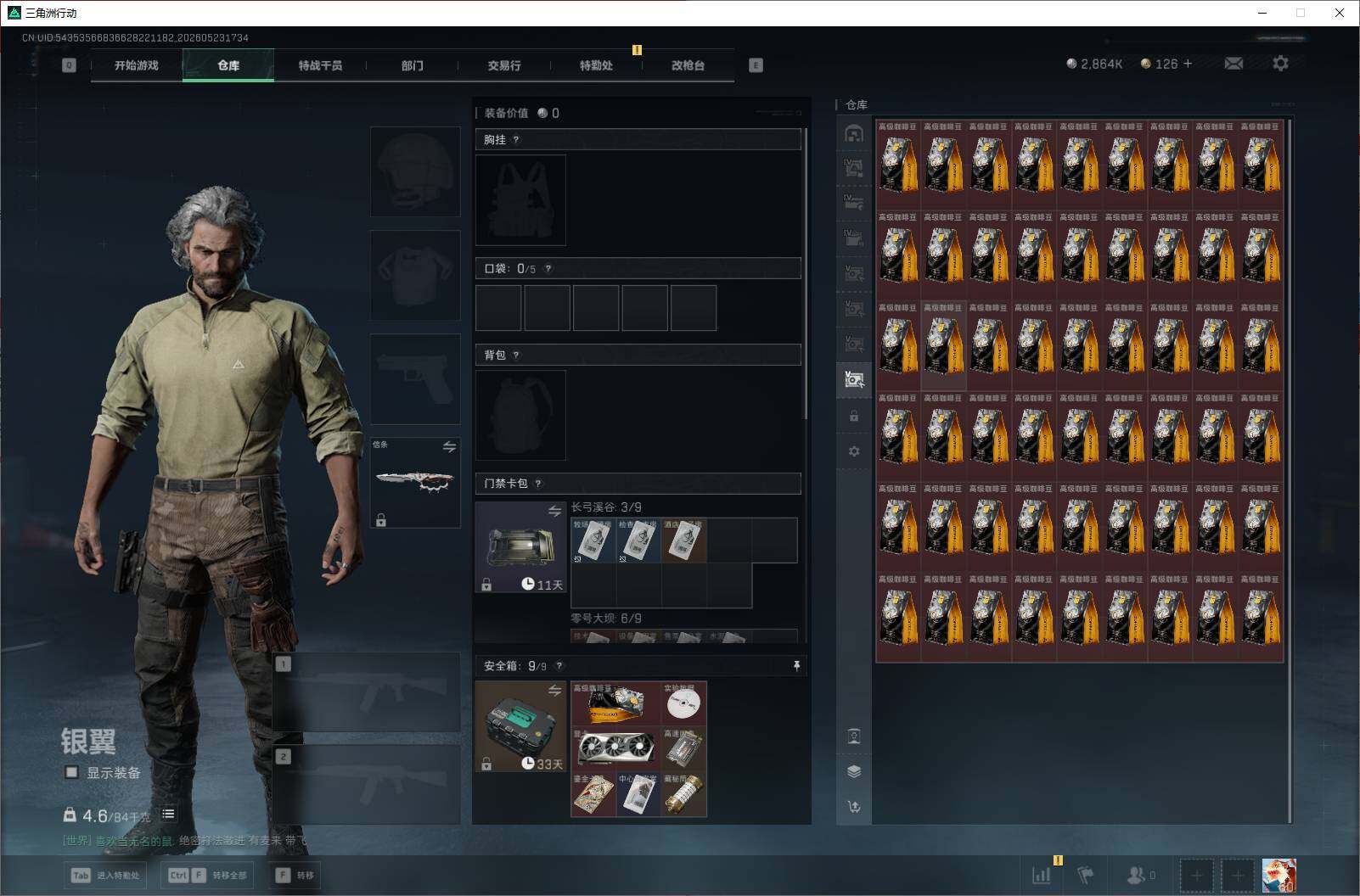
Task: Click the 2,864K currency balance
Action: [x=1095, y=64]
